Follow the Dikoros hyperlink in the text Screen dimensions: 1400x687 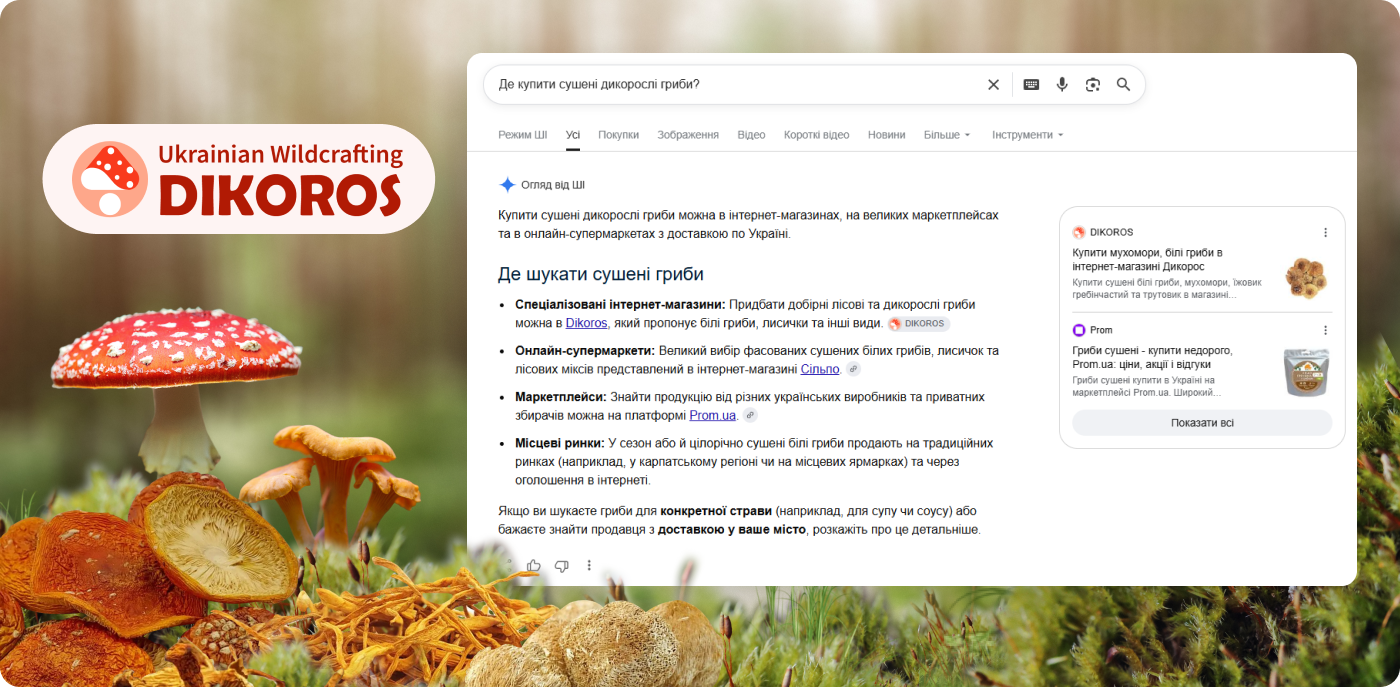pos(587,323)
